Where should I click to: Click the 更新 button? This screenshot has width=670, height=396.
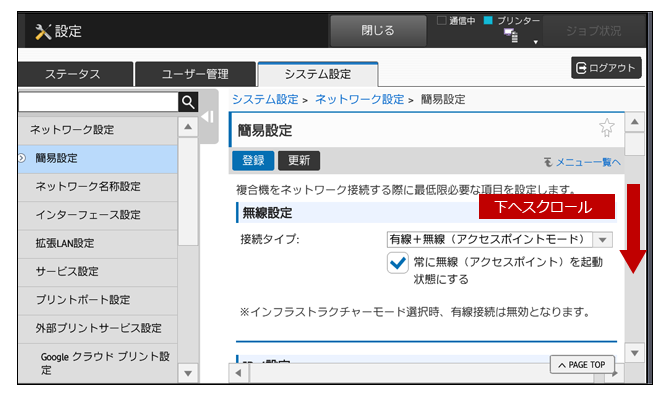click(x=299, y=161)
